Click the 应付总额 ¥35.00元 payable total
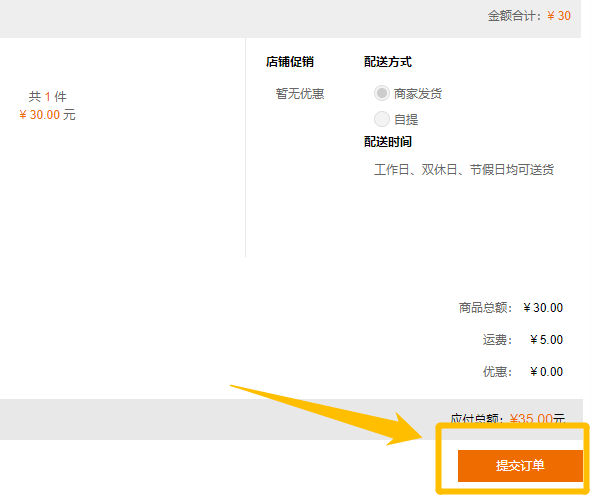The width and height of the screenshot is (591, 498). pos(508,418)
